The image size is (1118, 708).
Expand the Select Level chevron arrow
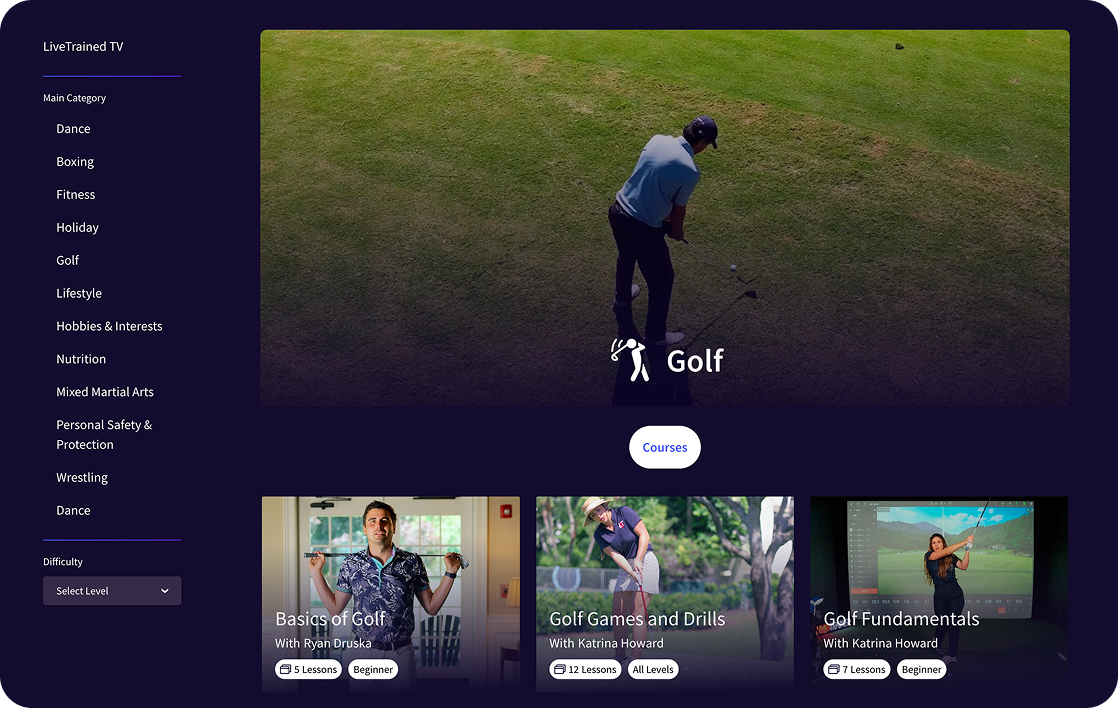point(165,591)
